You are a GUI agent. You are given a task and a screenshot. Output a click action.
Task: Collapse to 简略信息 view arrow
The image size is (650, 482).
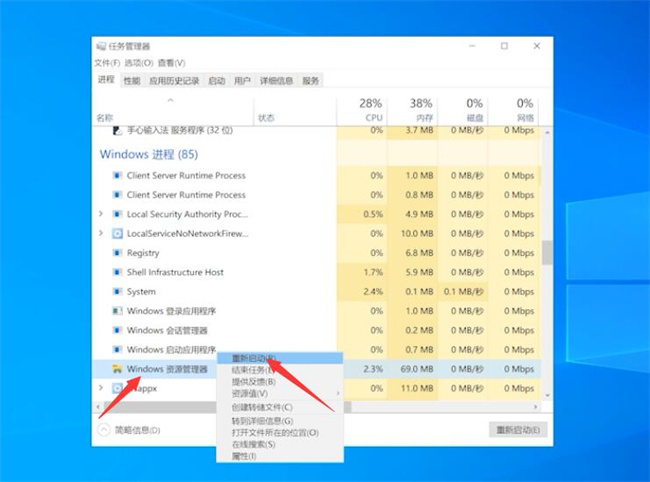tap(105, 429)
